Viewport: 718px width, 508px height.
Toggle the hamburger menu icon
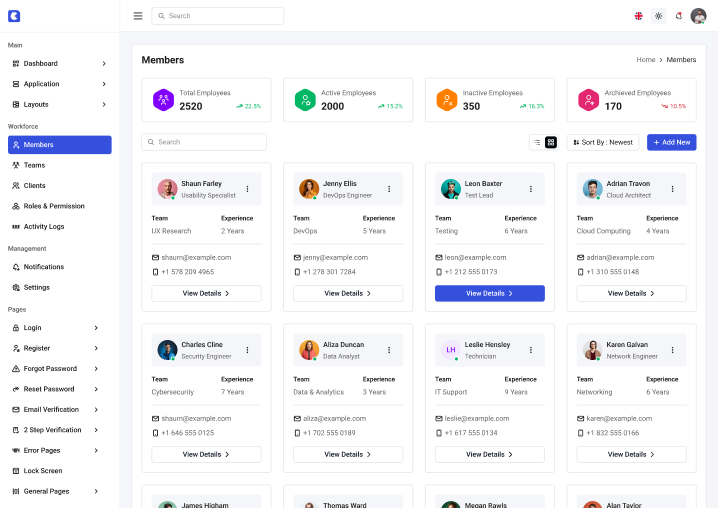138,16
